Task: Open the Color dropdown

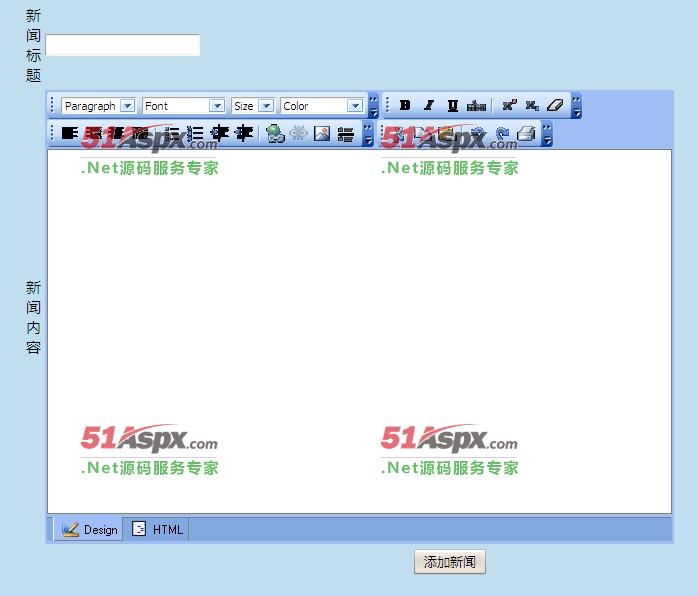Action: pyautogui.click(x=322, y=106)
